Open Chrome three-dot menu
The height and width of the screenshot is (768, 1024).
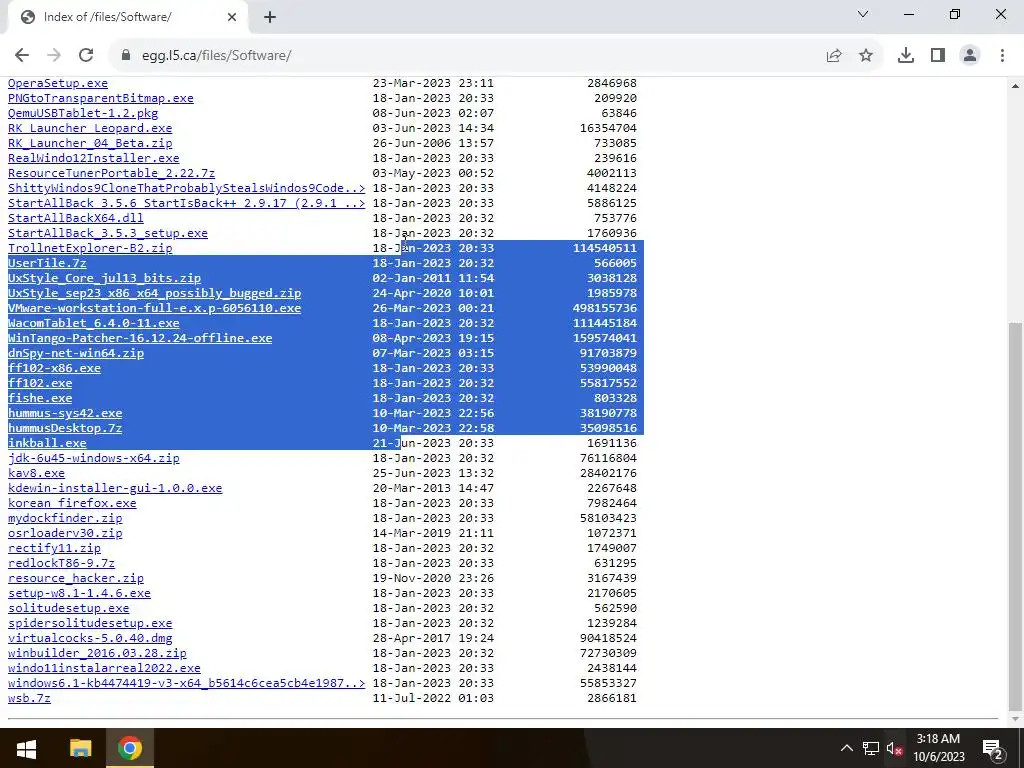[1002, 56]
